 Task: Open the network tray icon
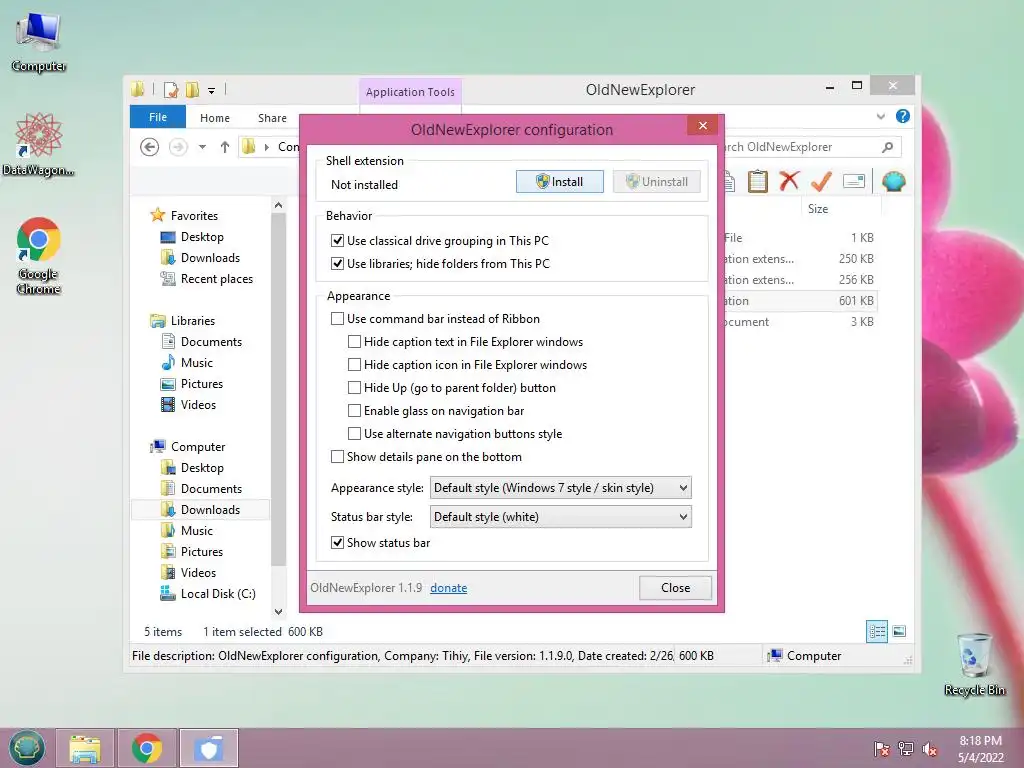coord(906,749)
